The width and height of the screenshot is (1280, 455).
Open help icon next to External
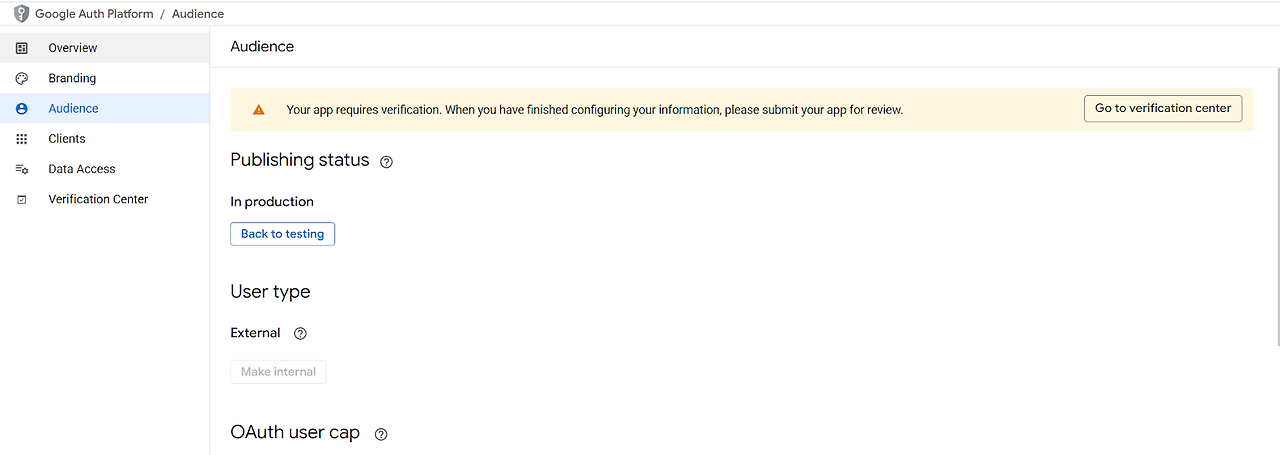300,334
